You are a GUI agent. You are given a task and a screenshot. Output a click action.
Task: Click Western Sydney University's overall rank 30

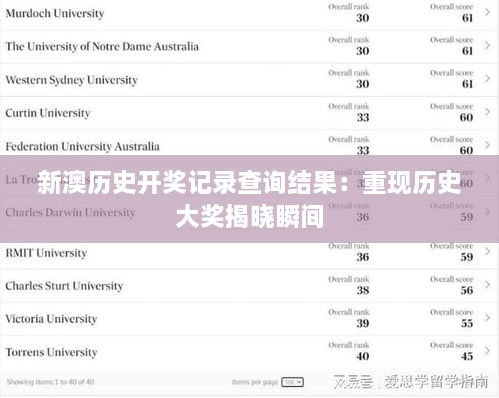[x=363, y=84]
